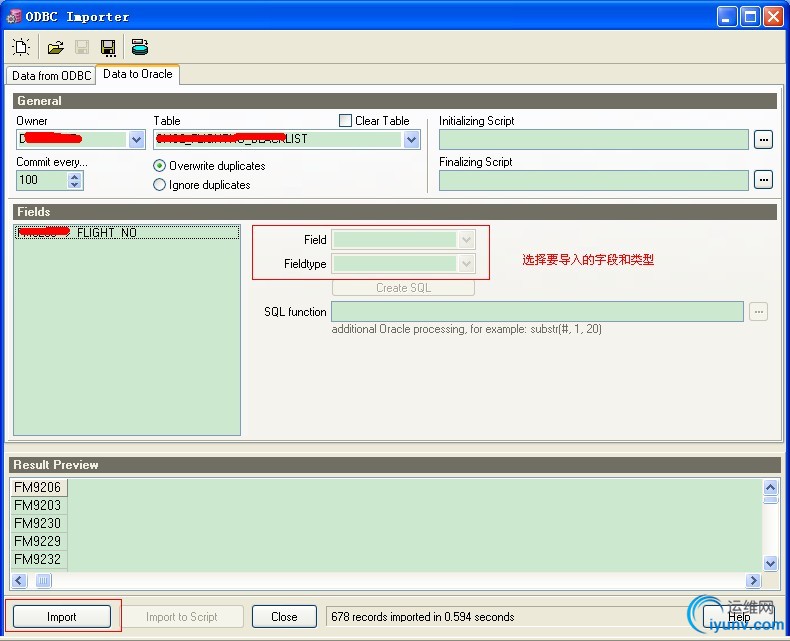This screenshot has height=641, width=790.
Task: Choose Ignore duplicates radio option
Action: coord(159,185)
